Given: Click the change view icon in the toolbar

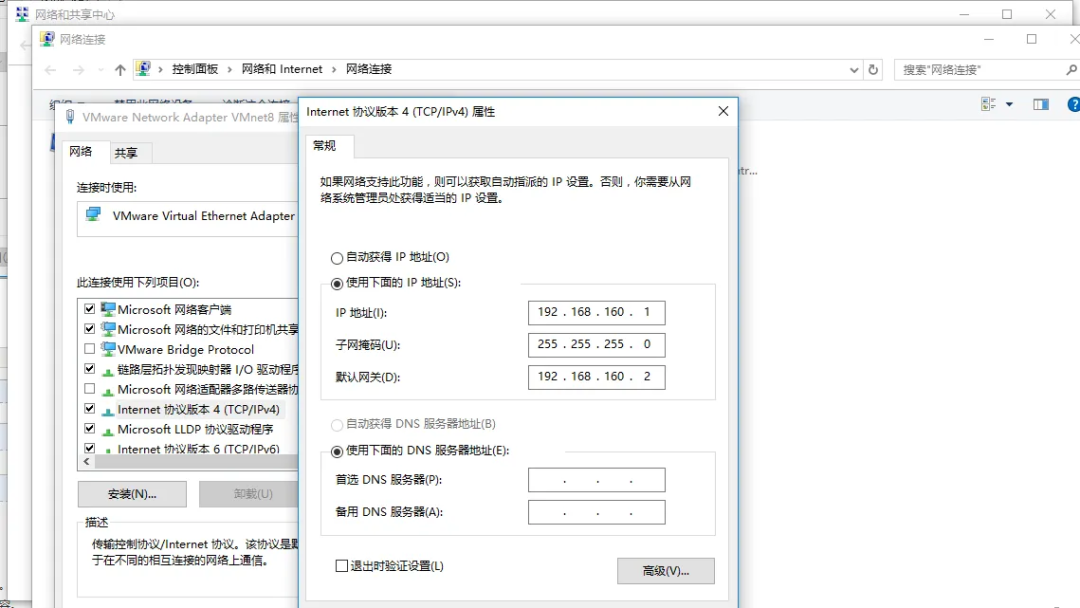Looking at the screenshot, I should click(x=988, y=104).
